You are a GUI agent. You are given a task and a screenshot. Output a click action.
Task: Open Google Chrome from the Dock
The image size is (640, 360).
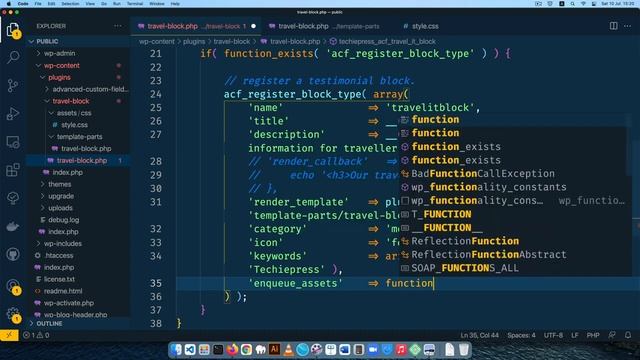[246, 349]
